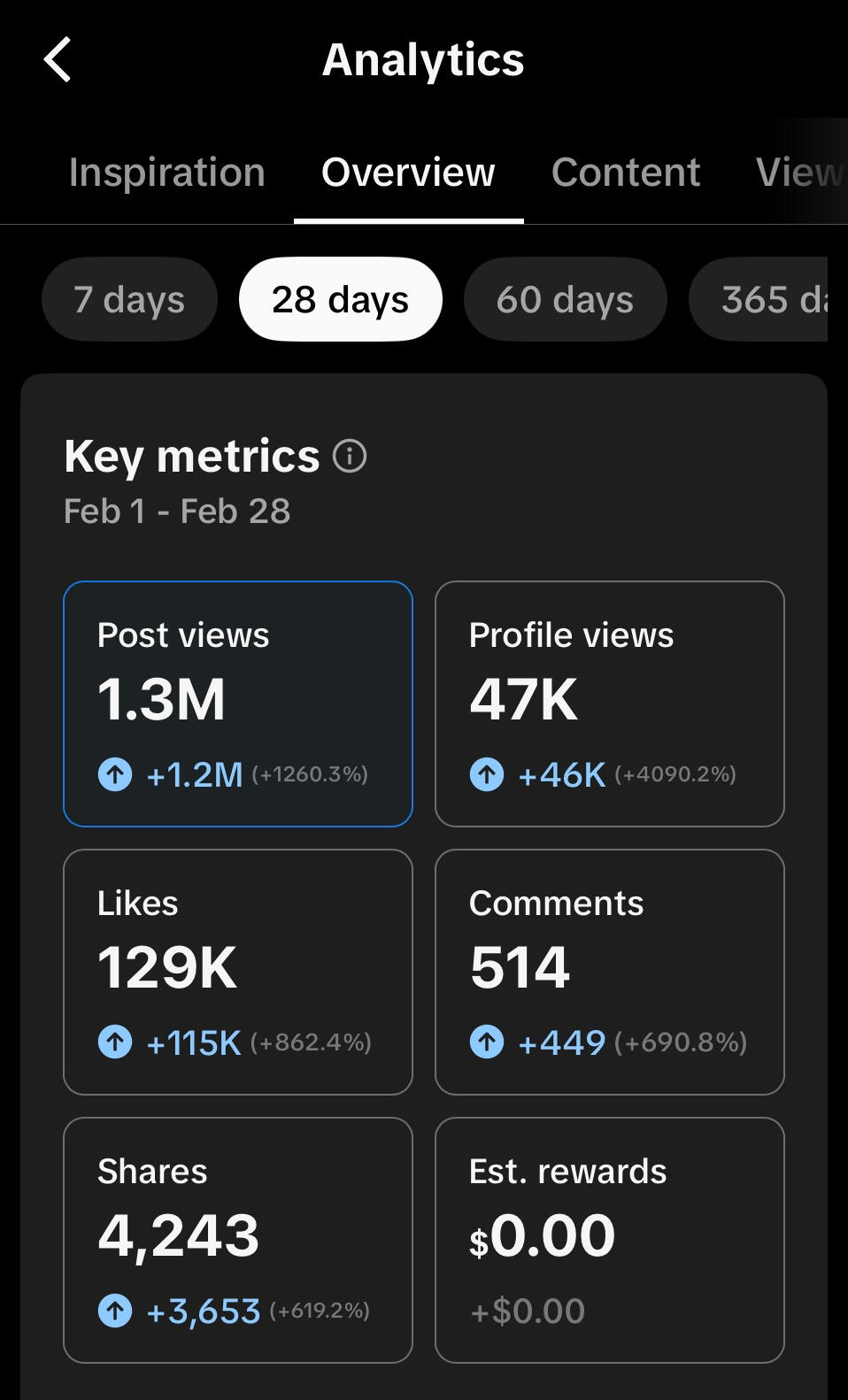Go to the partially visible Viewers tab
This screenshot has width=848, height=1400.
(x=798, y=172)
